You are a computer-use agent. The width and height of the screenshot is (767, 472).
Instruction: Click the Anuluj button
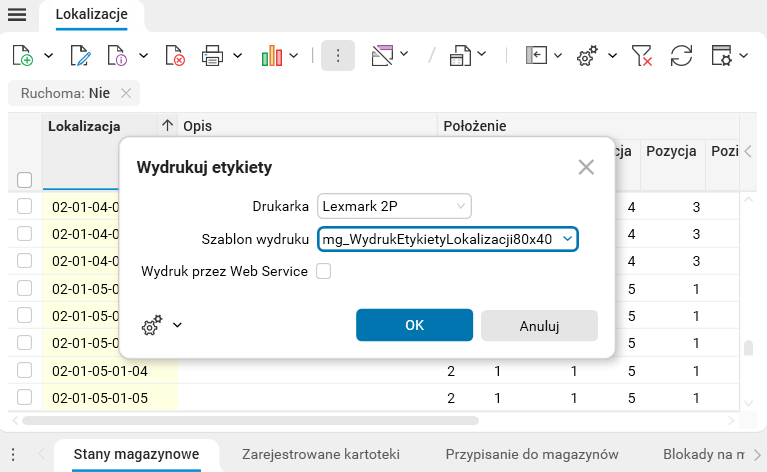539,326
